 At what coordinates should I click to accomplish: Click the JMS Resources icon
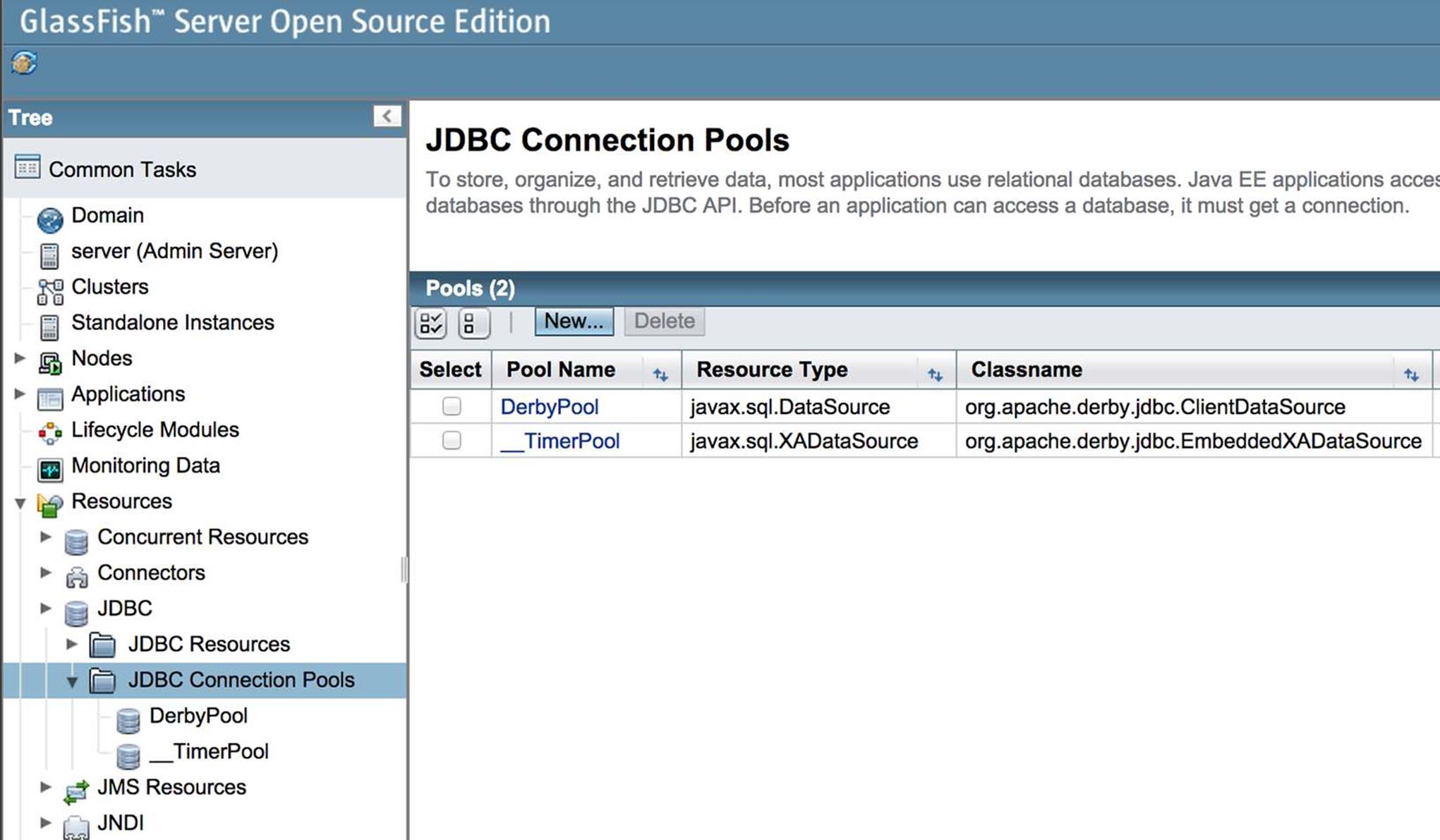tap(76, 791)
